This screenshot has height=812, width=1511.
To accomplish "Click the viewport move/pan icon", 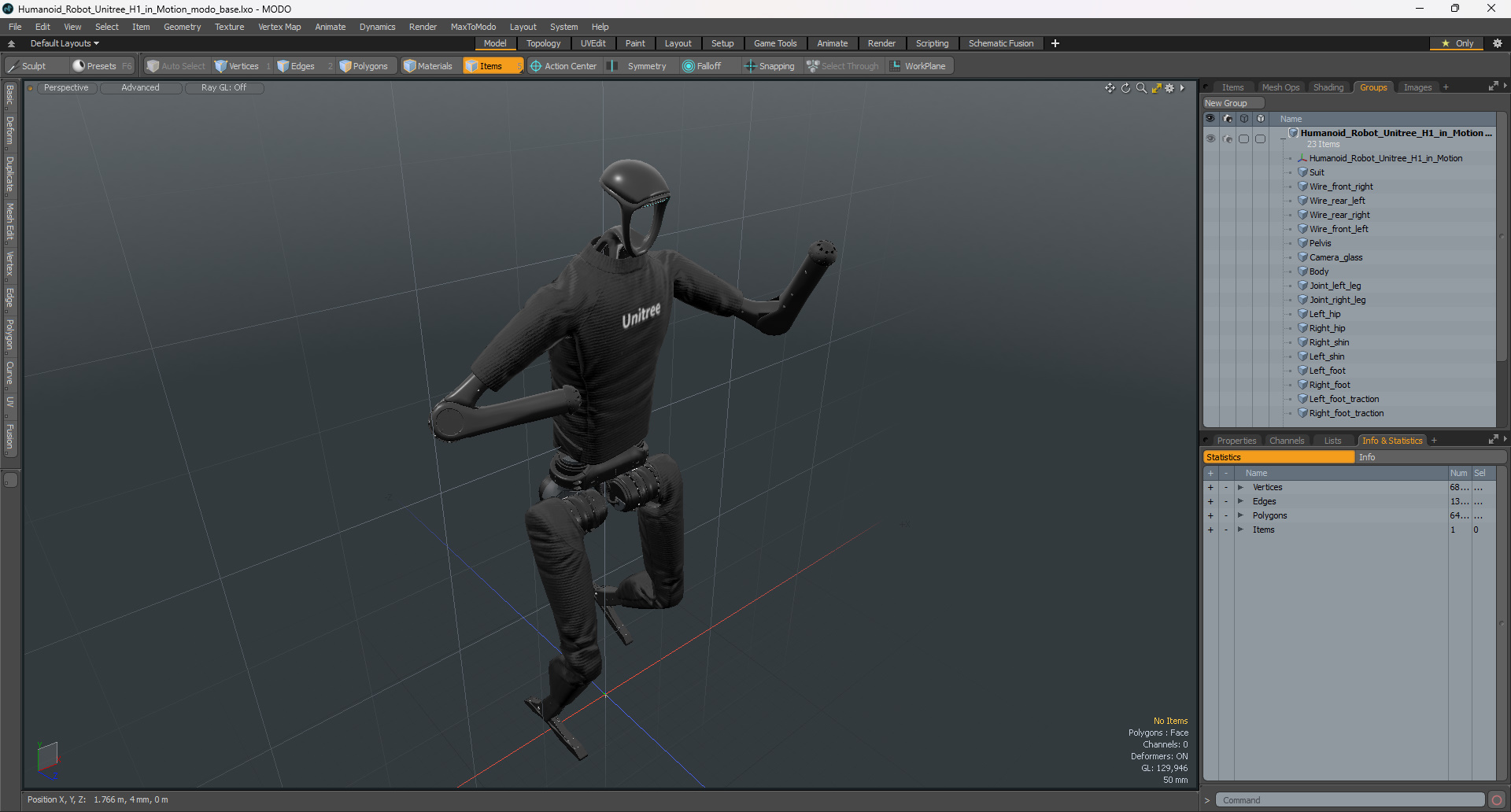I will 1110,88.
